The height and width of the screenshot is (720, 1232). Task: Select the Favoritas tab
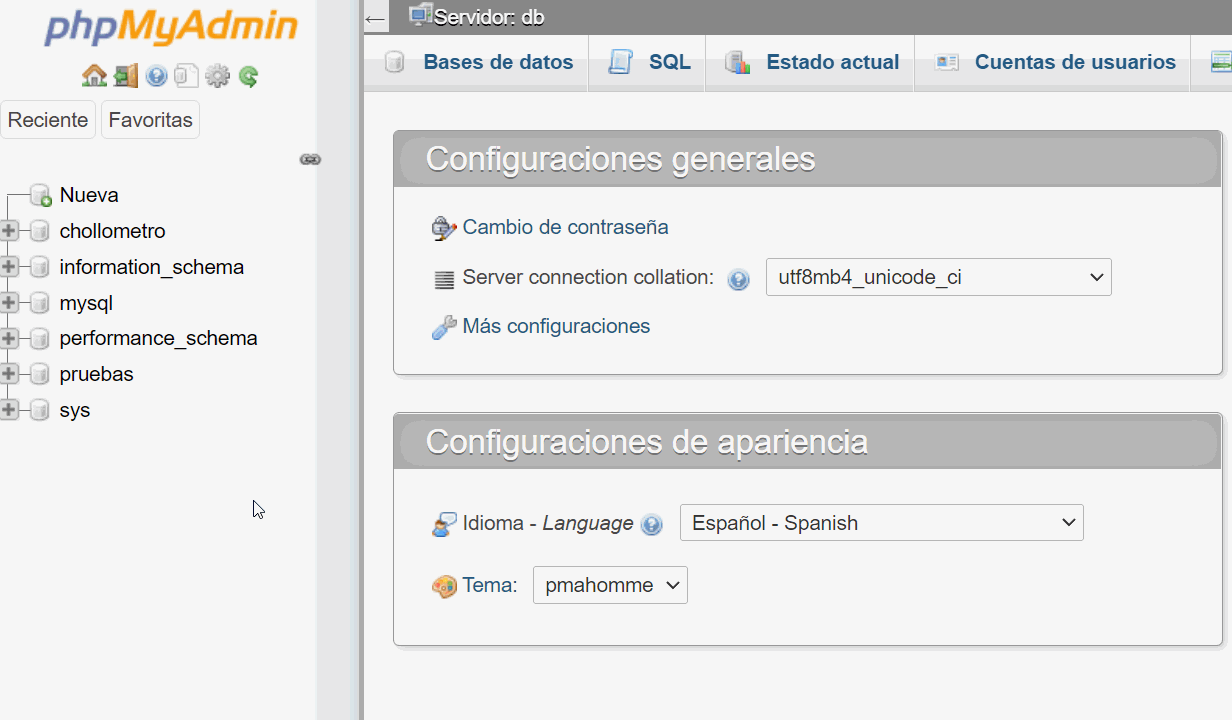150,120
